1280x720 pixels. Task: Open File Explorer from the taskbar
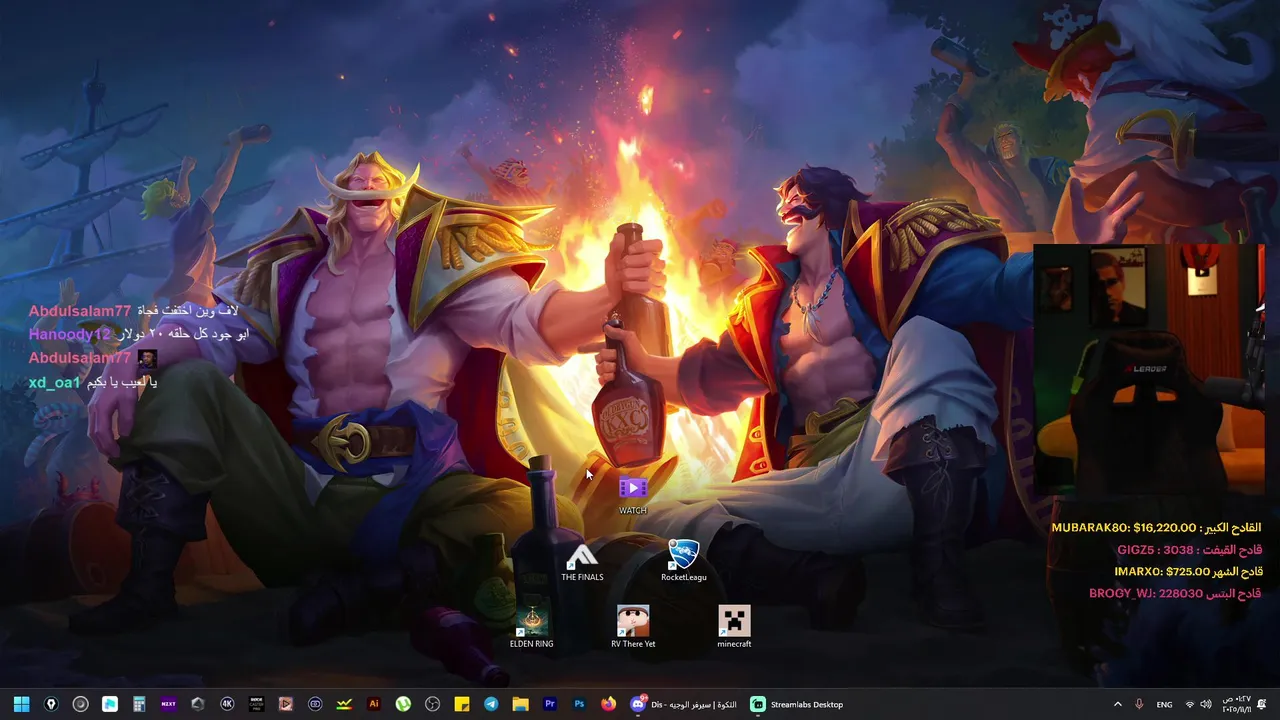tap(520, 704)
